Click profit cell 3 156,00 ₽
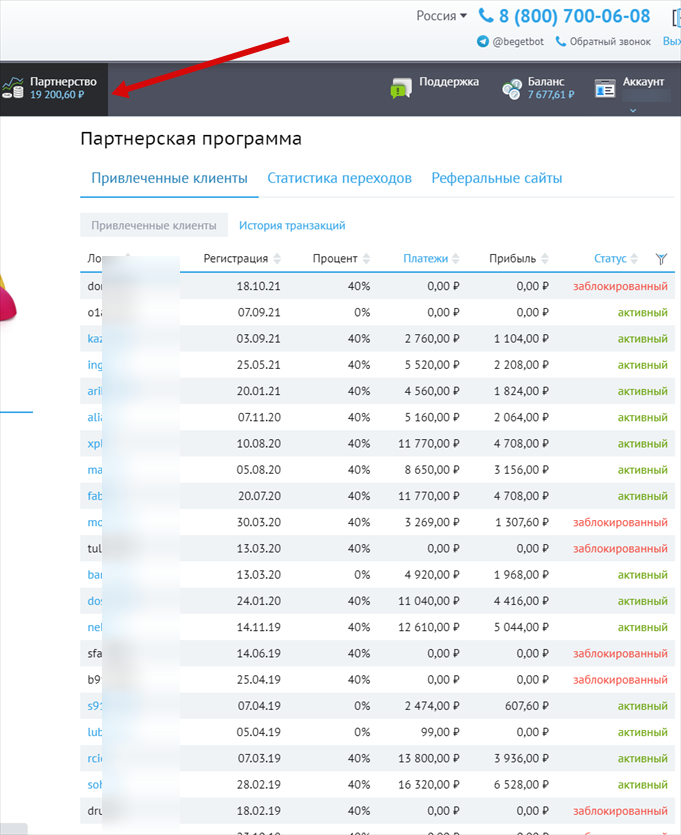681x835 pixels. 521,470
